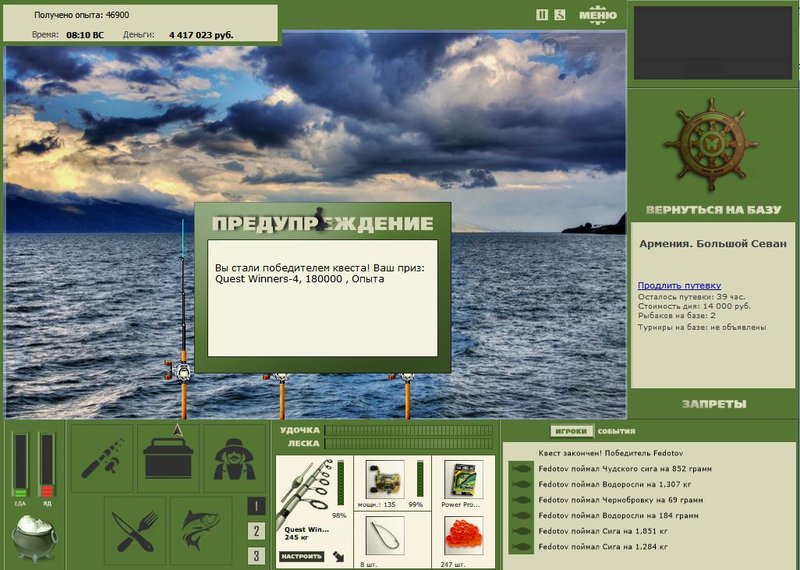Click ВЕРНУТЬСЯ НА БАЗУ button
800x570 pixels.
tap(713, 210)
